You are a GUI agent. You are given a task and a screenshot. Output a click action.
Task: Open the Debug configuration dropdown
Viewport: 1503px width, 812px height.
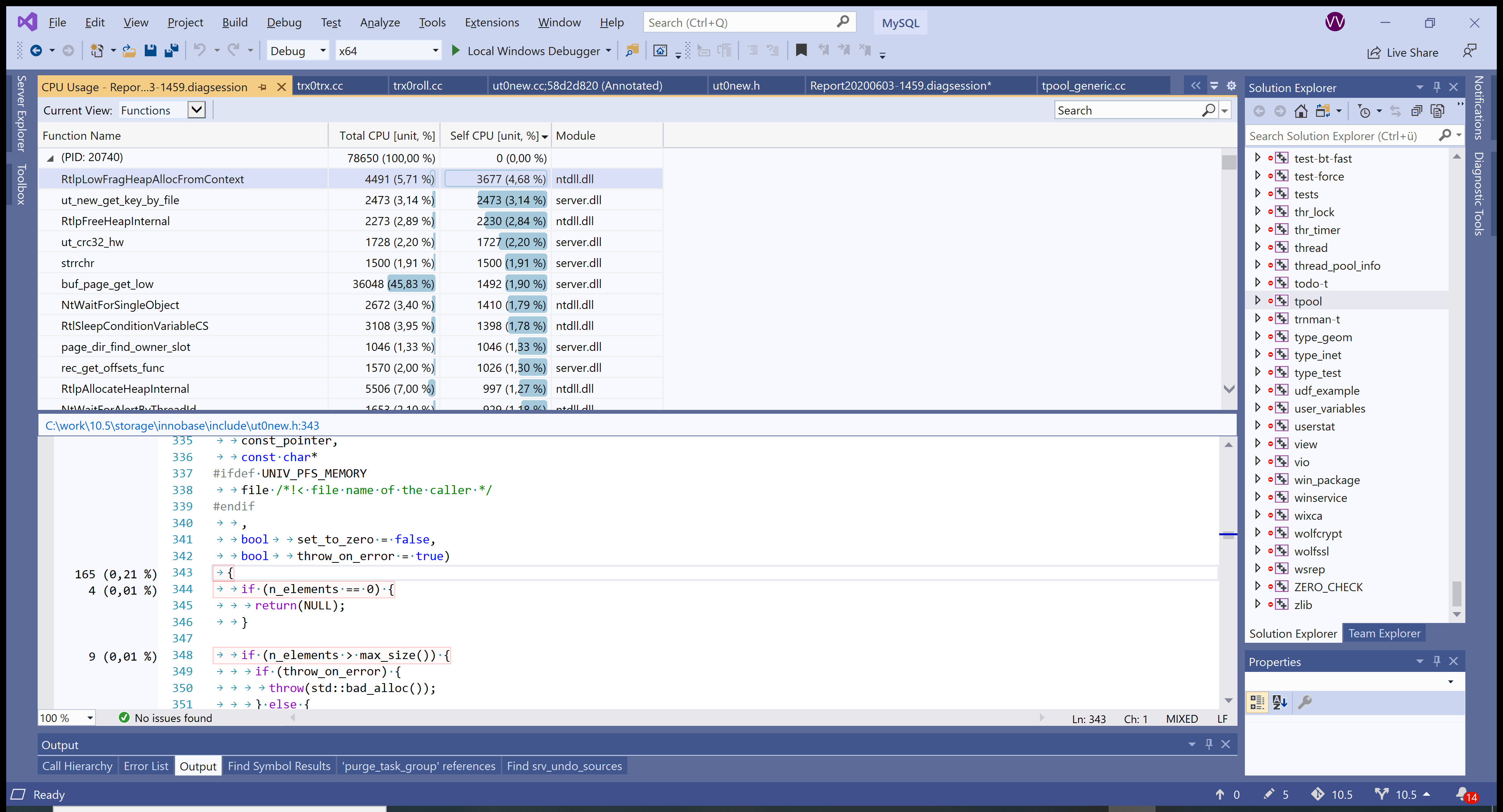tap(323, 51)
